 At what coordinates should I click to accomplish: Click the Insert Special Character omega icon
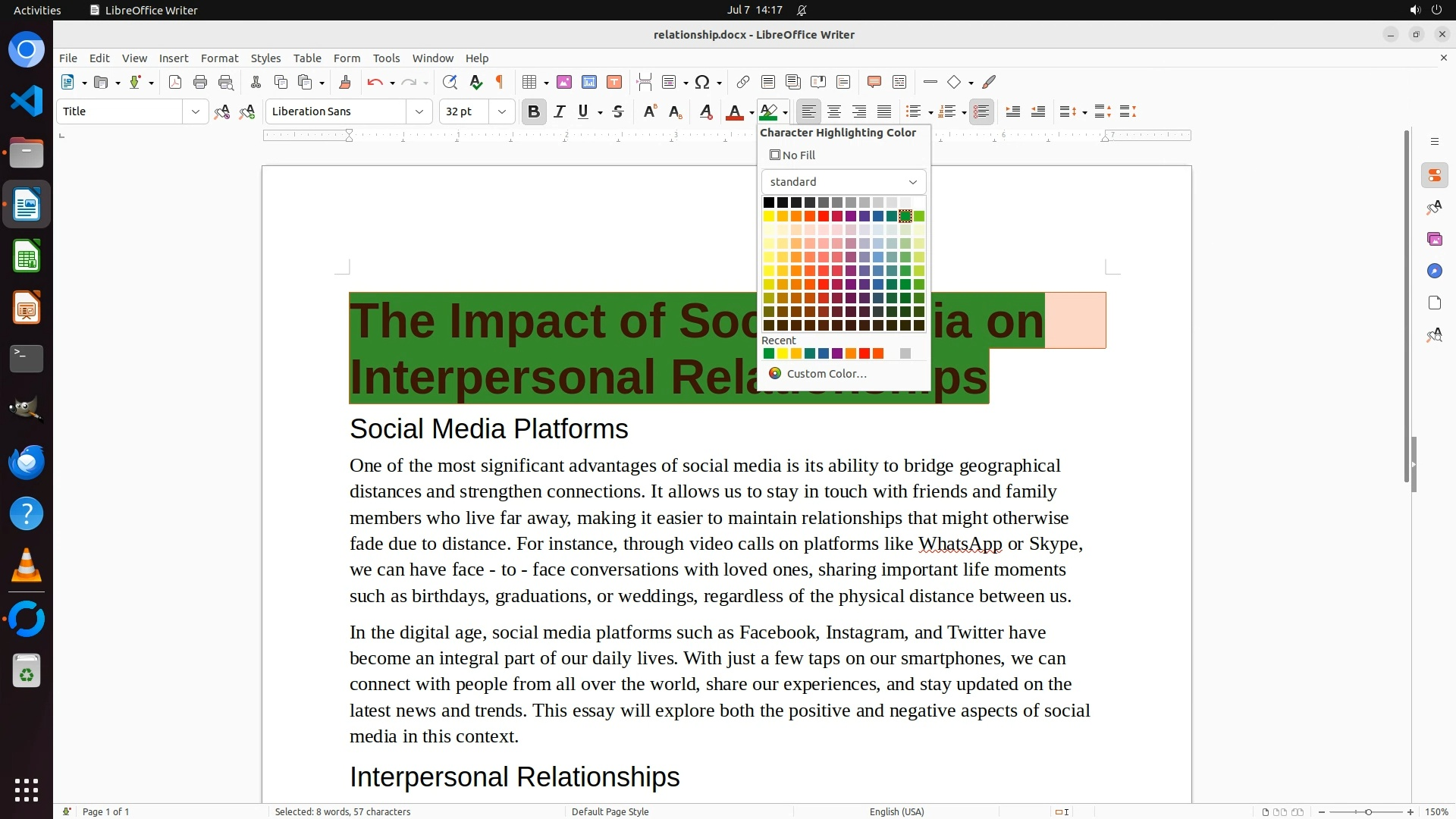pyautogui.click(x=702, y=82)
